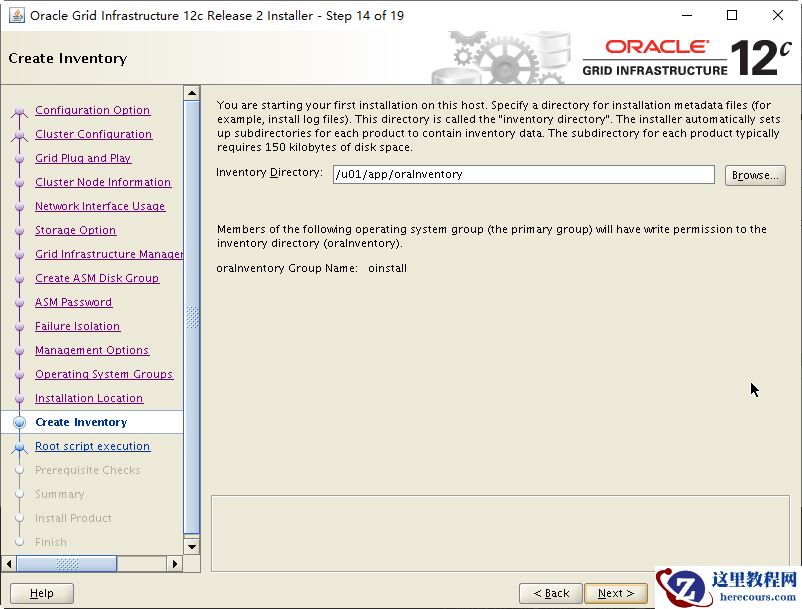Click the oinstall group name text
The height and width of the screenshot is (609, 802).
387,268
